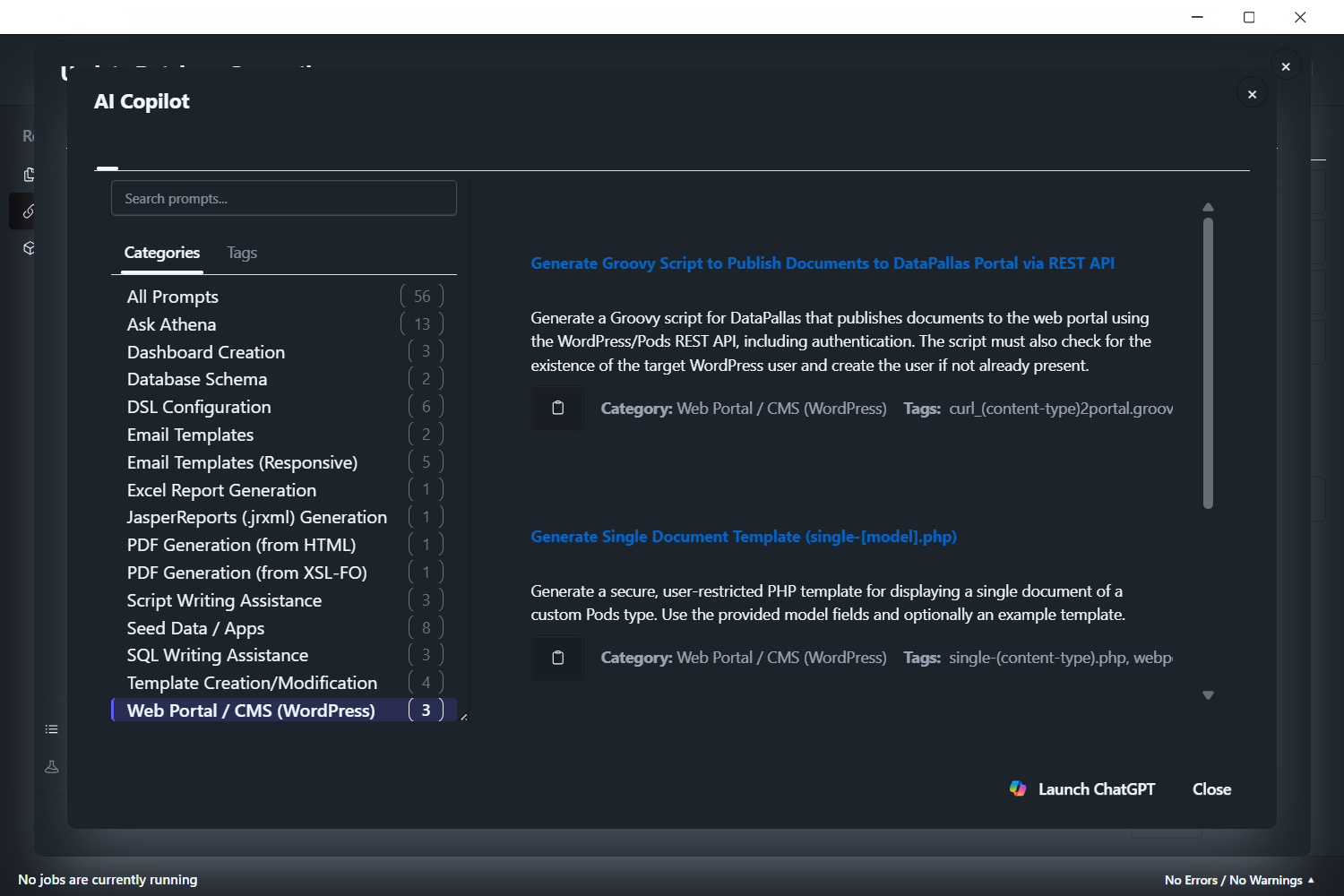Screen dimensions: 1344x896
Task: Click the single-(content-type).php tag text
Action: 1038,658
